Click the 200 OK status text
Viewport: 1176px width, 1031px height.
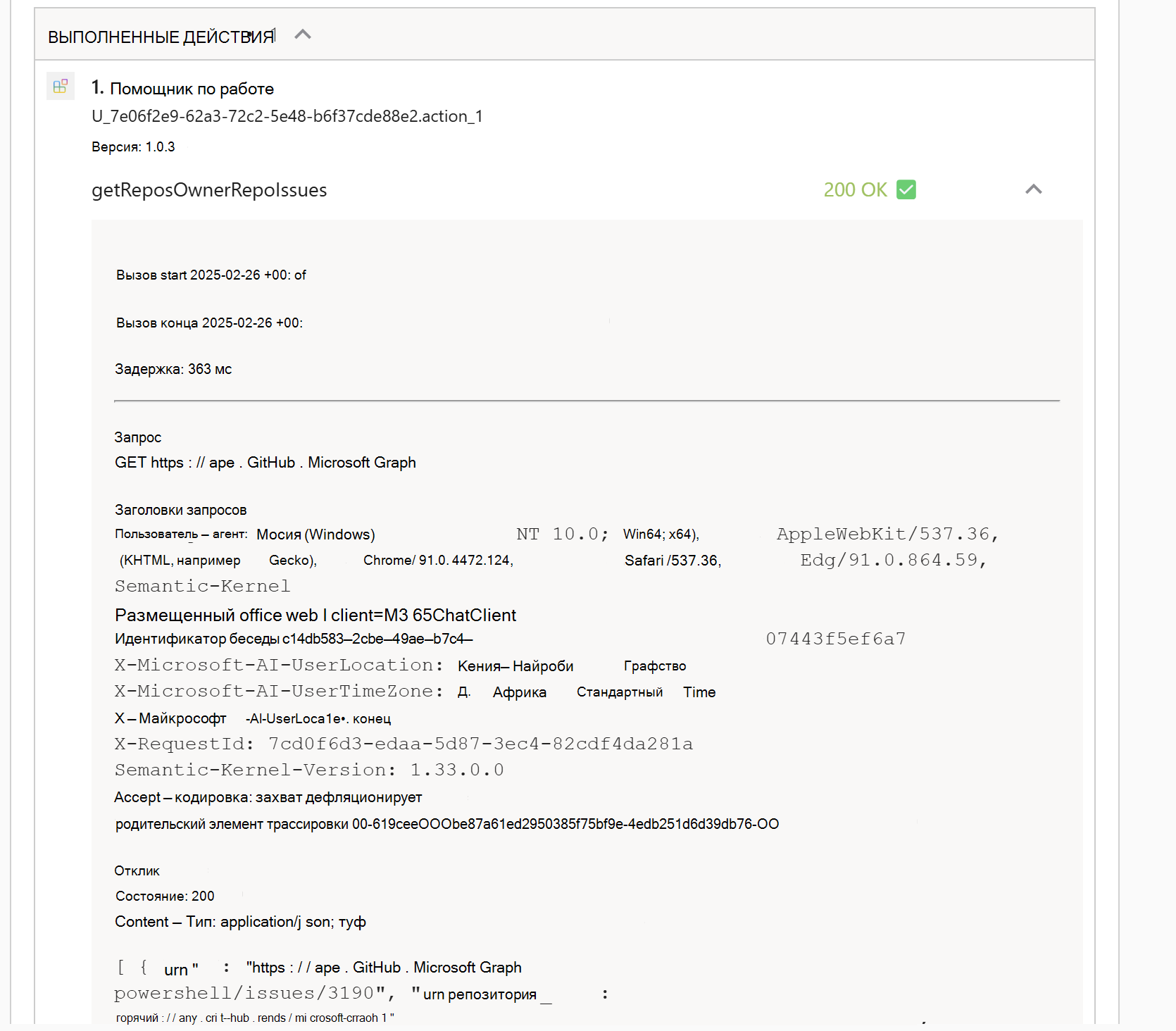click(854, 189)
